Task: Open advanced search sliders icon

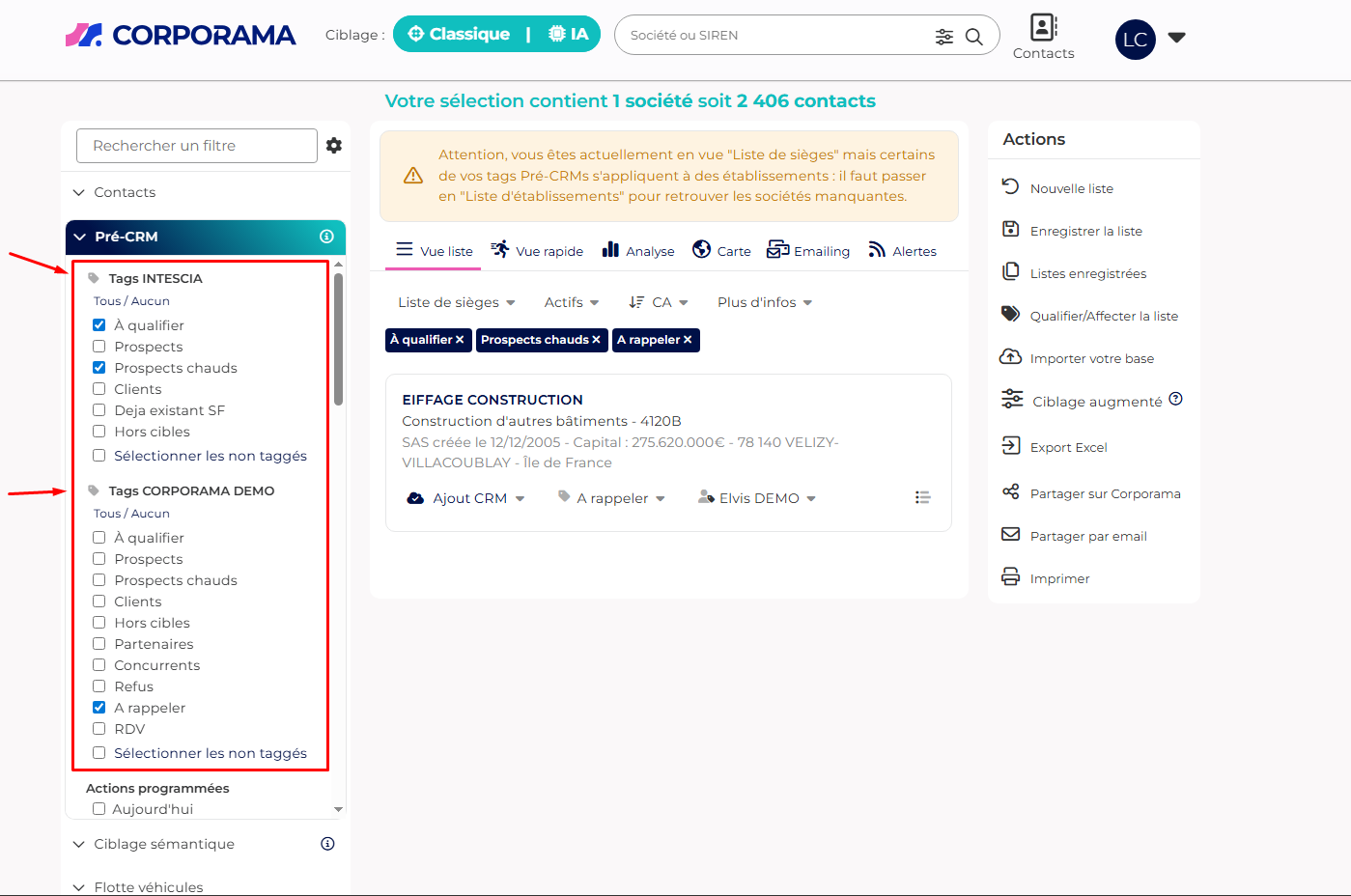Action: coord(943,37)
